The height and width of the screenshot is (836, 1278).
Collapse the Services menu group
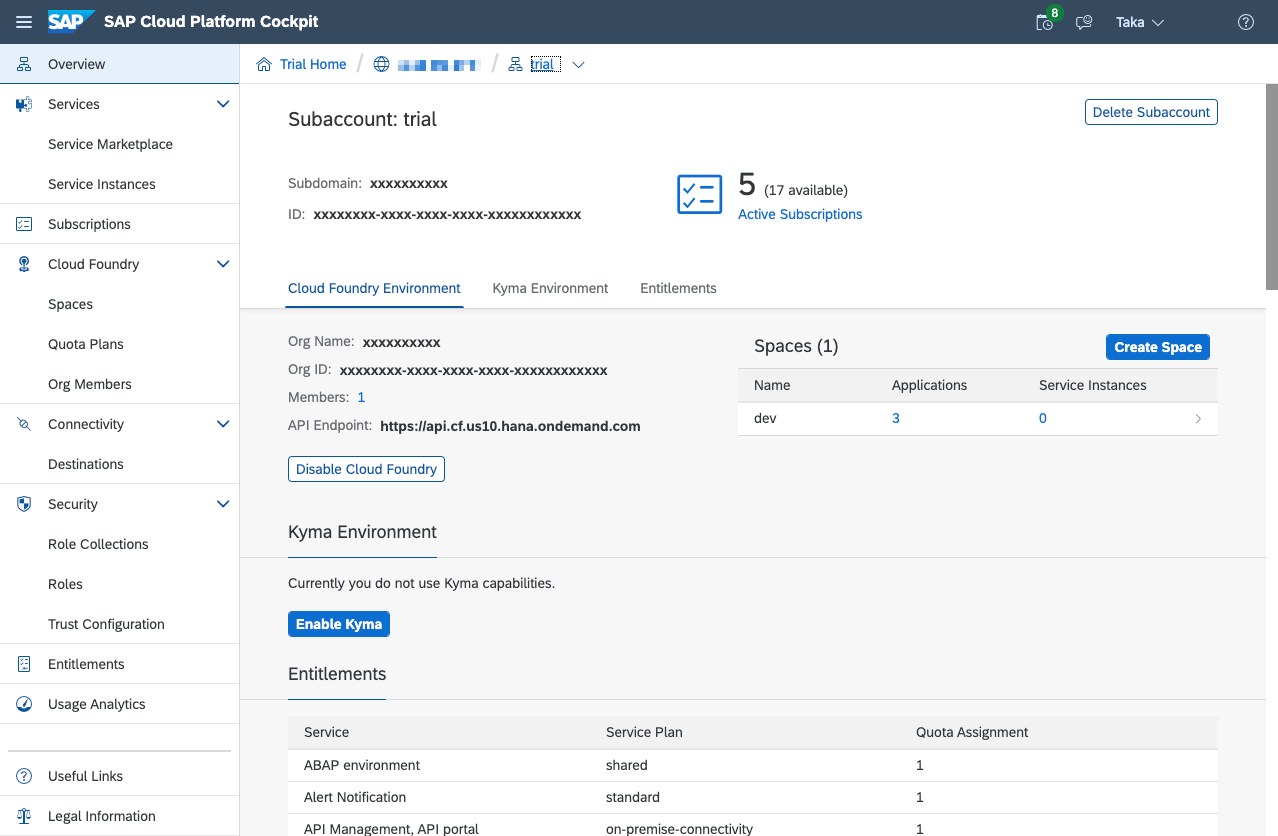223,104
